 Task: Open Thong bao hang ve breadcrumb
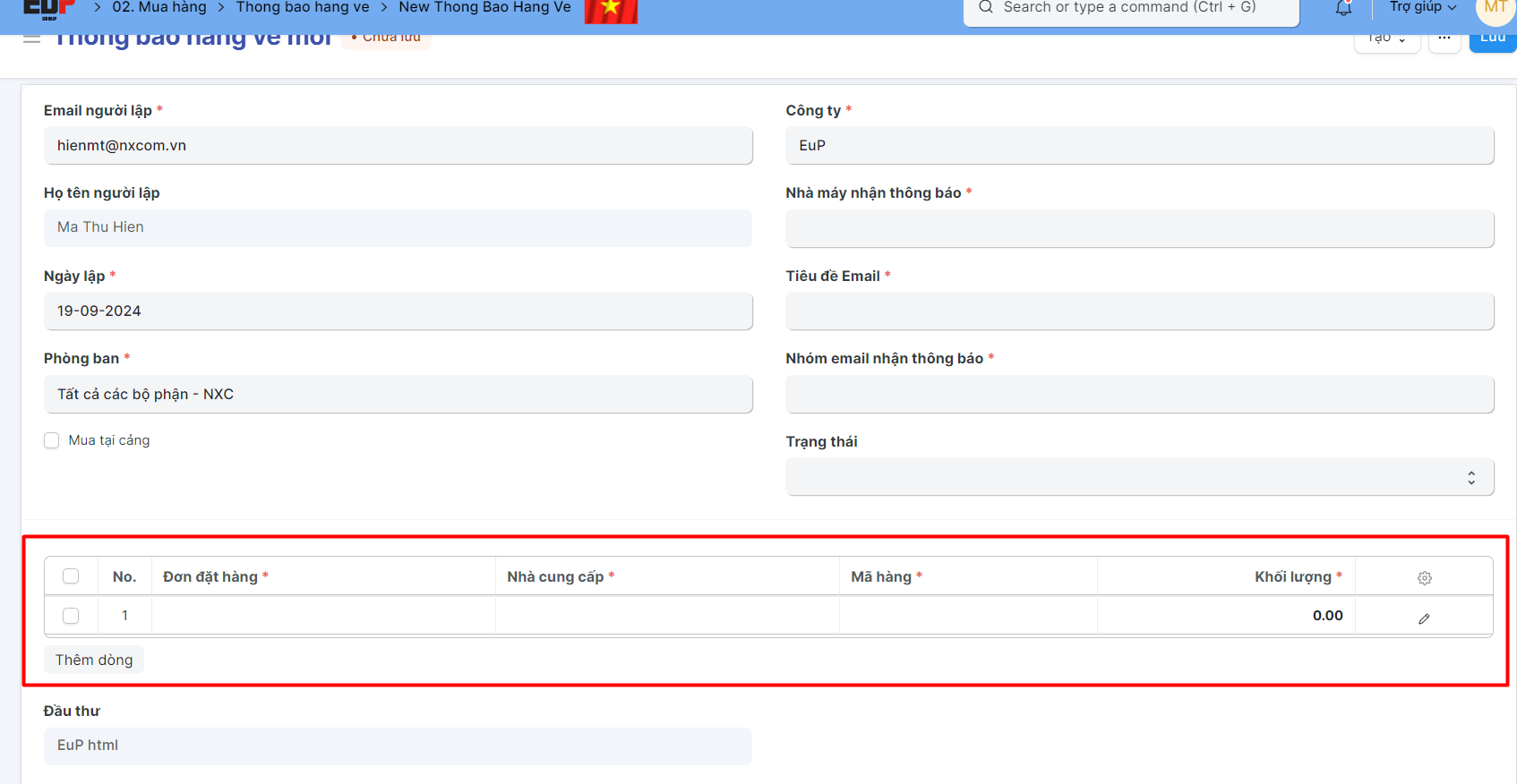point(303,7)
